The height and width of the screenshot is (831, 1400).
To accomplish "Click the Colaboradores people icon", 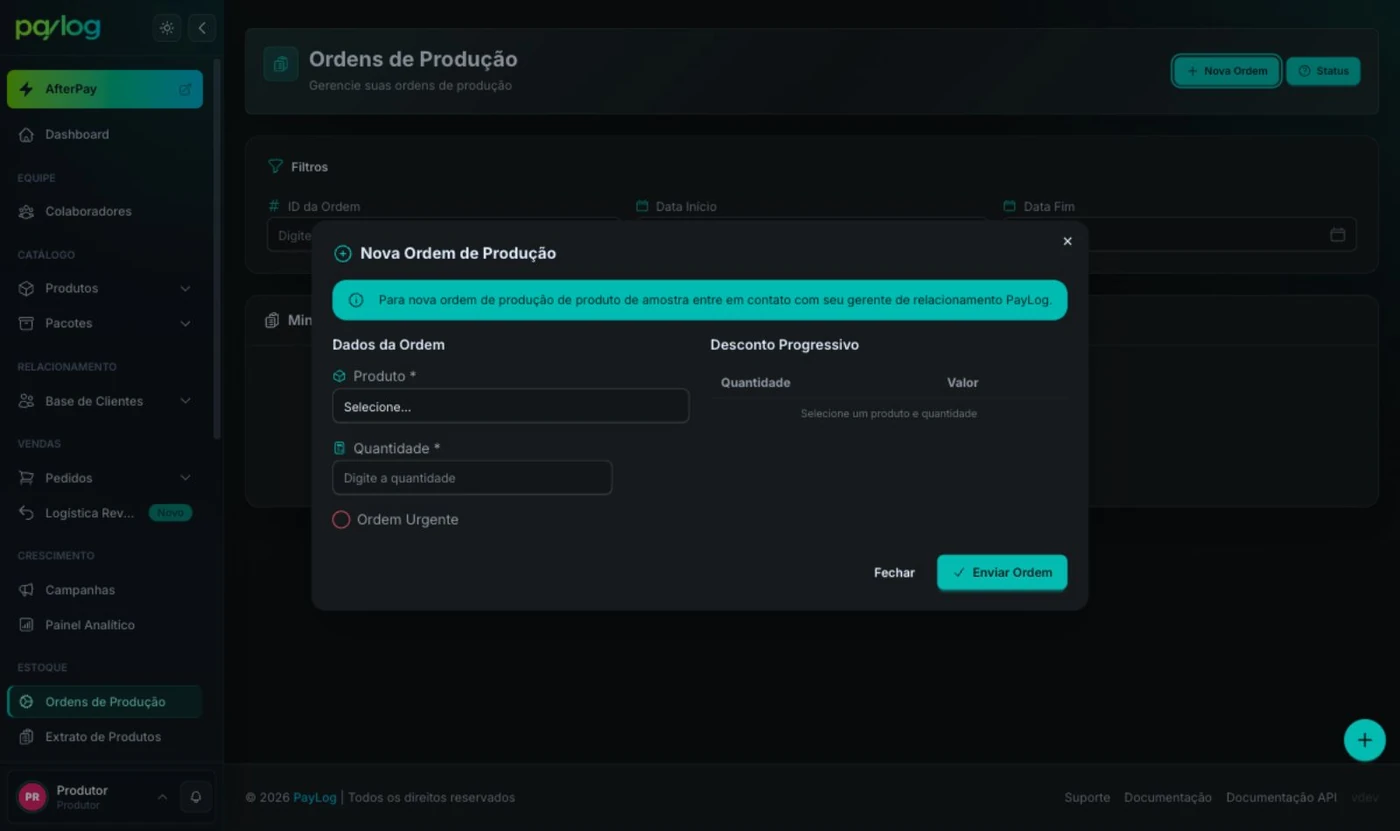I will pos(26,211).
